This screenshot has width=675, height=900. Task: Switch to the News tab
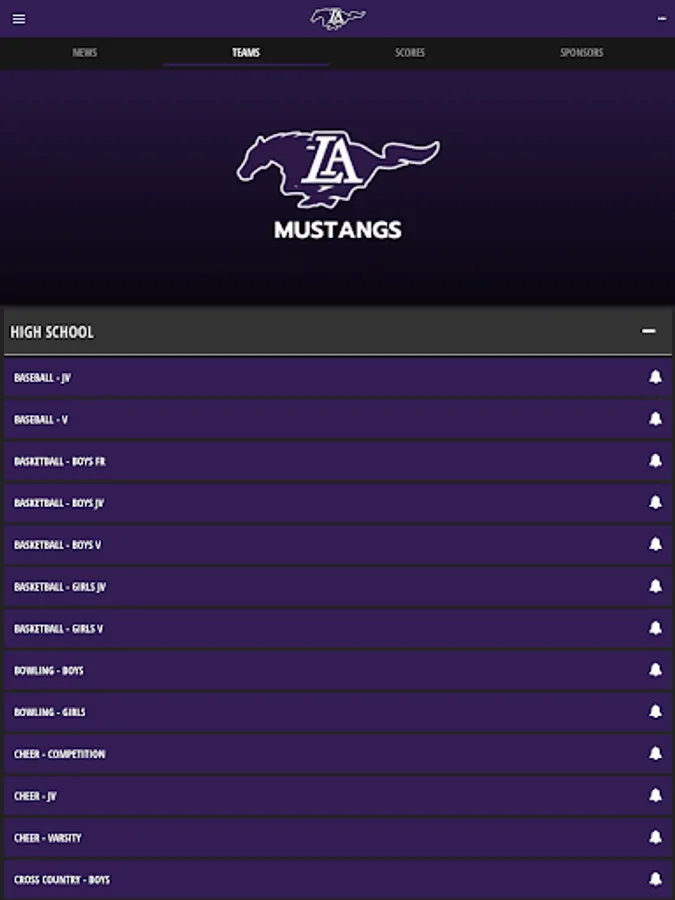pyautogui.click(x=84, y=53)
